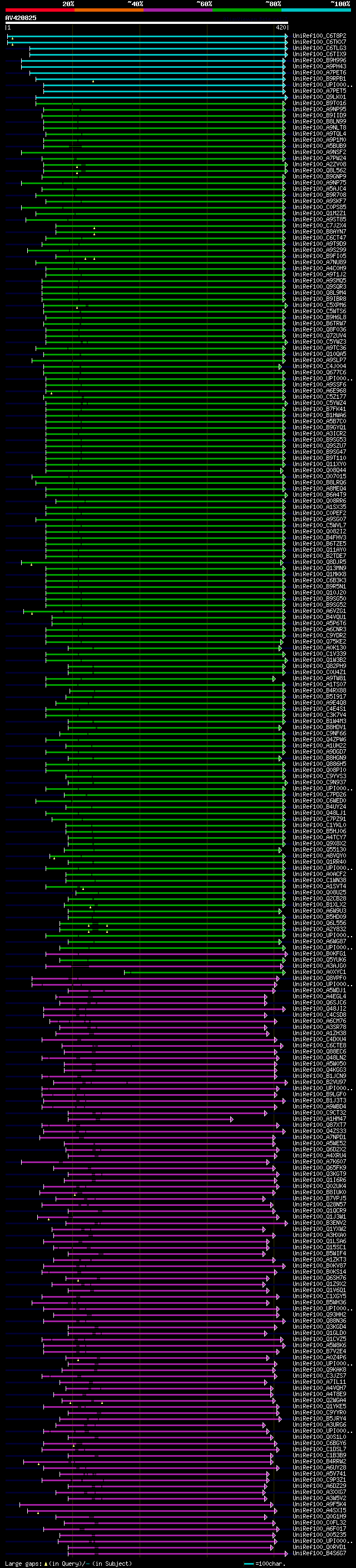Image resolution: width=356 pixels, height=1568 pixels.
Task: Click the UniRef100_A1HM47 label
Action: [319, 1119]
